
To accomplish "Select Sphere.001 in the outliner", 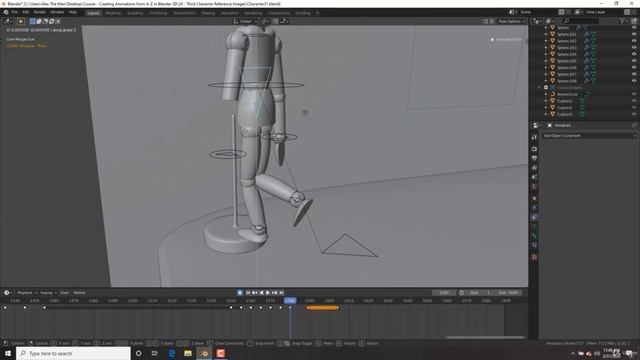I will [567, 34].
